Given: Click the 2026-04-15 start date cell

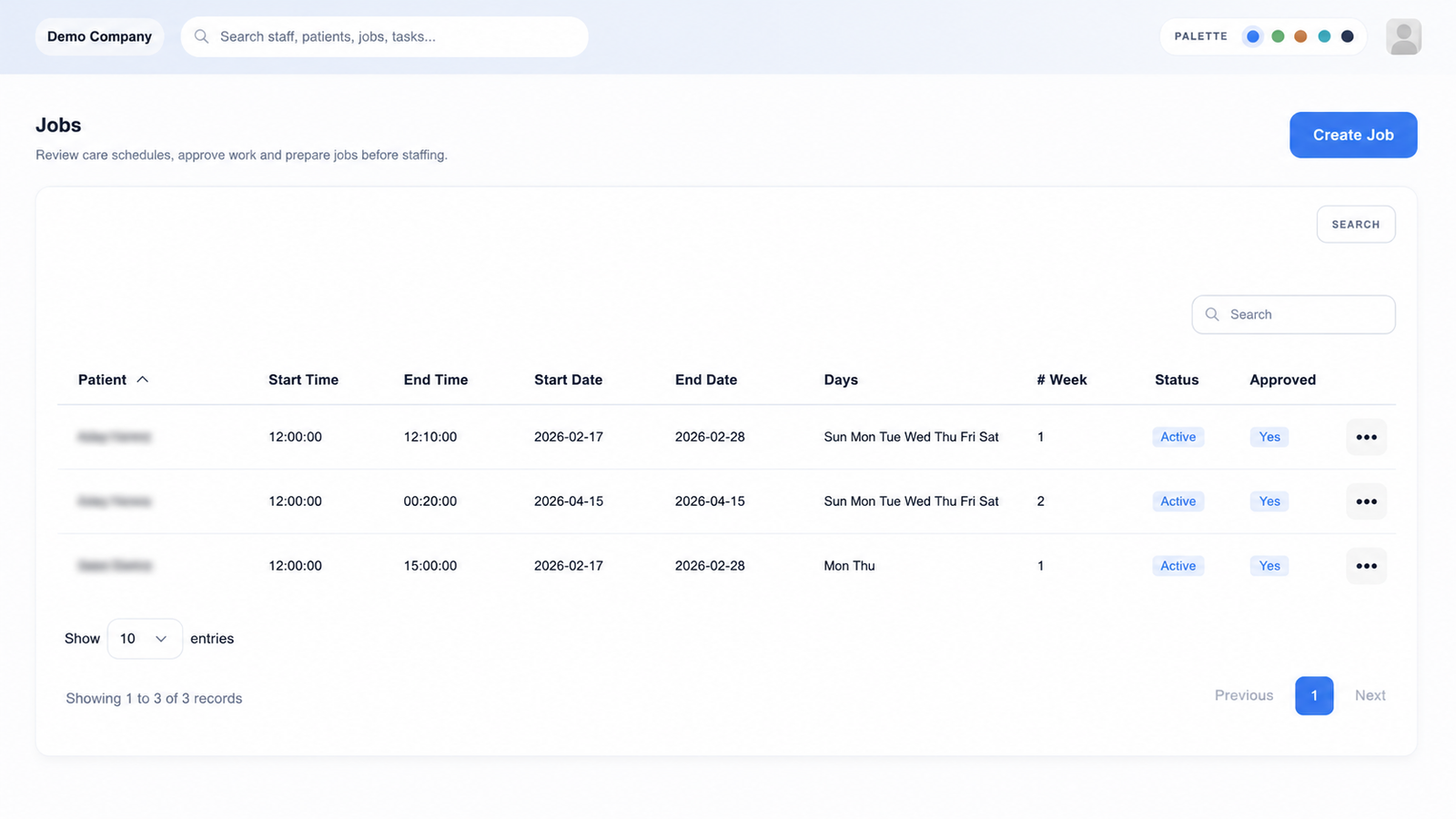Looking at the screenshot, I should point(569,501).
